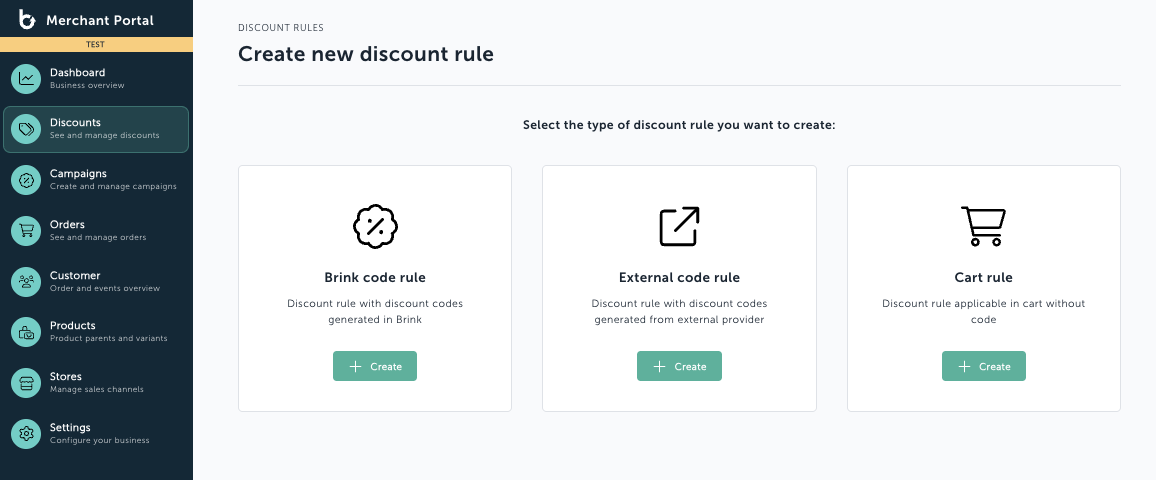
Task: Click the Merchant Portal logo
Action: [27, 20]
